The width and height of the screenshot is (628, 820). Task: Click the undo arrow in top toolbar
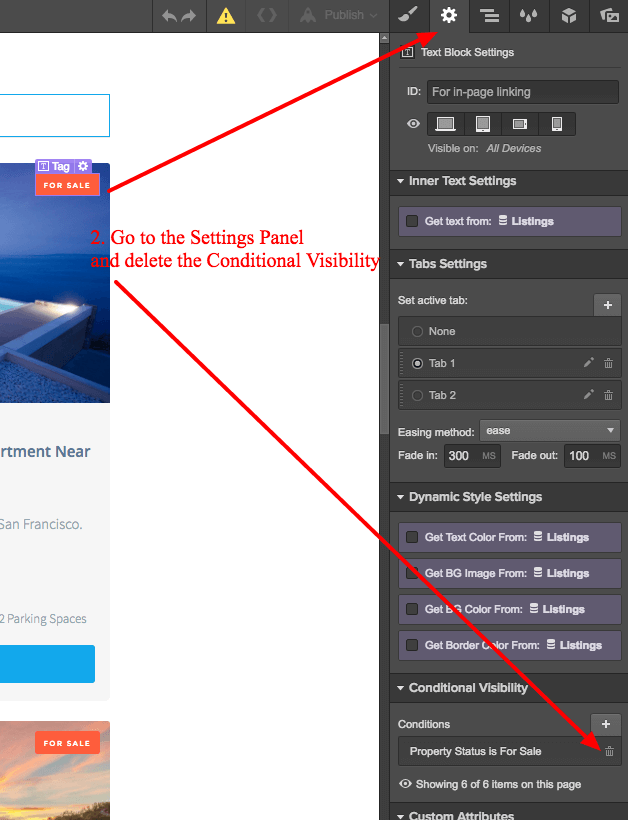[169, 16]
